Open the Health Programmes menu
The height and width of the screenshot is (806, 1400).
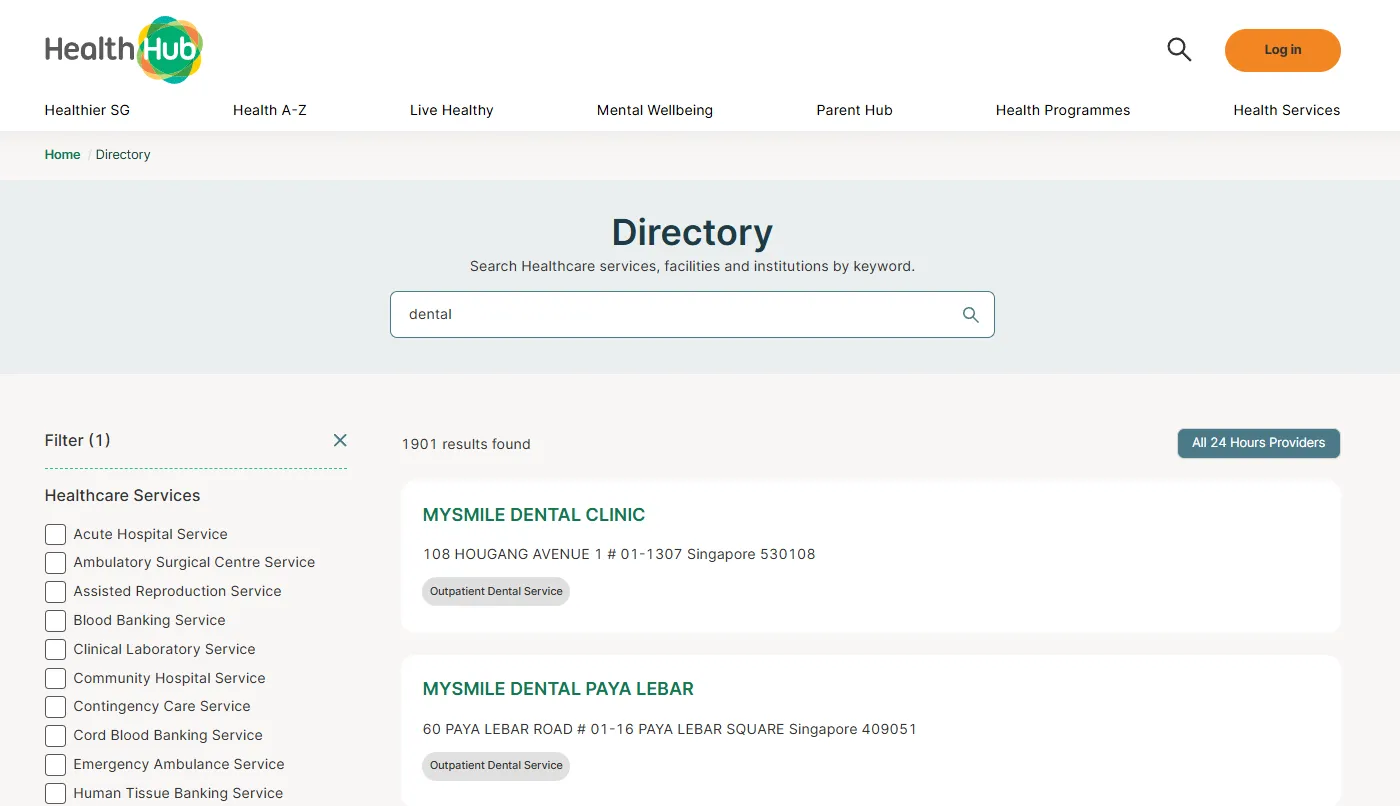coord(1063,110)
